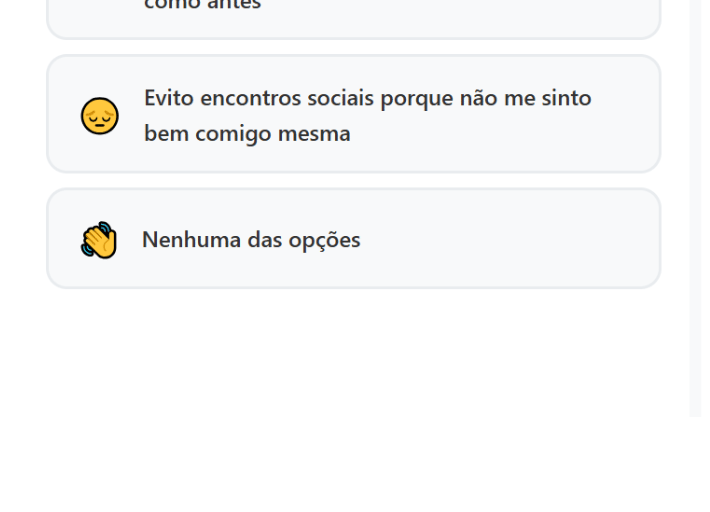The height and width of the screenshot is (512, 710).
Task: Click the text "Nenhuma das opções"
Action: coord(251,240)
